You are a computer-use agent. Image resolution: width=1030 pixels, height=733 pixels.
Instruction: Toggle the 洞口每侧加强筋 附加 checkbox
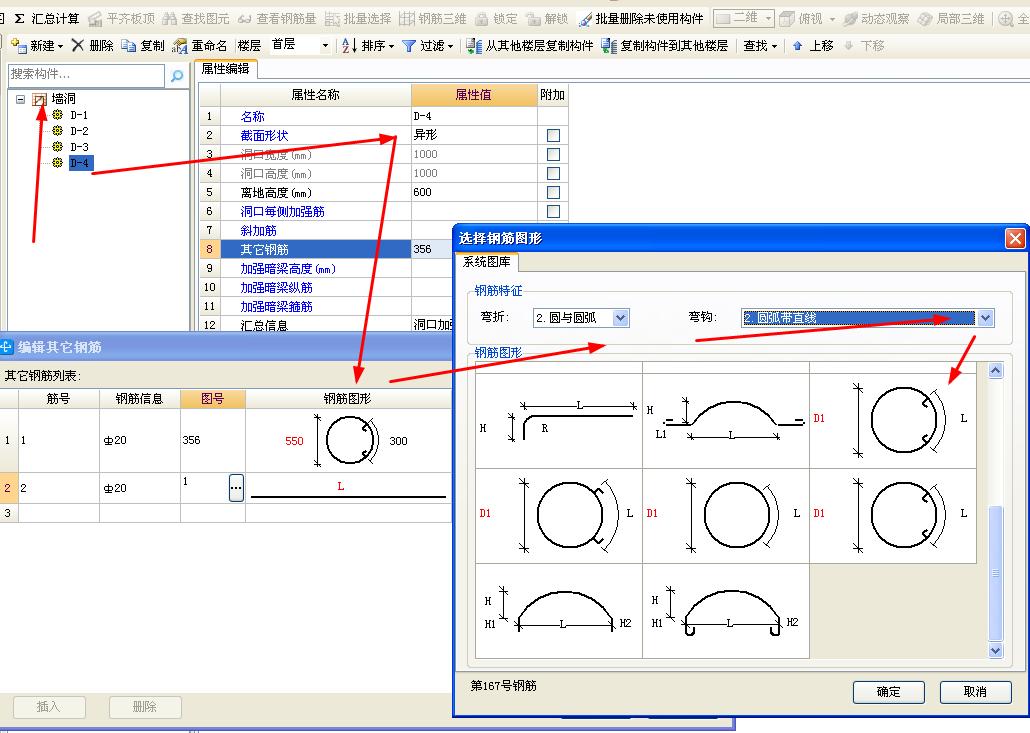pyautogui.click(x=553, y=211)
